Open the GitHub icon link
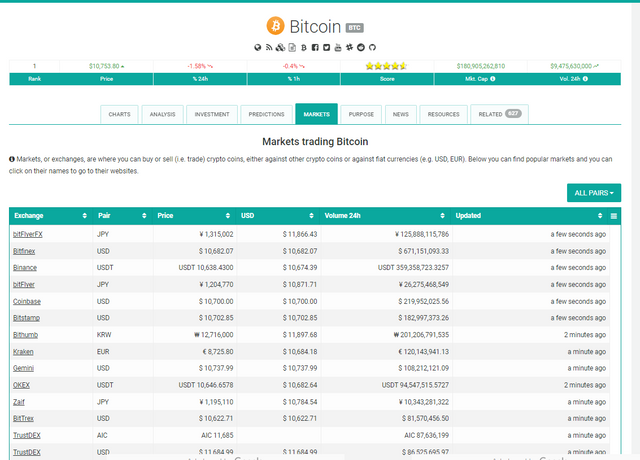Viewport: 640px width, 460px height. pos(372,48)
